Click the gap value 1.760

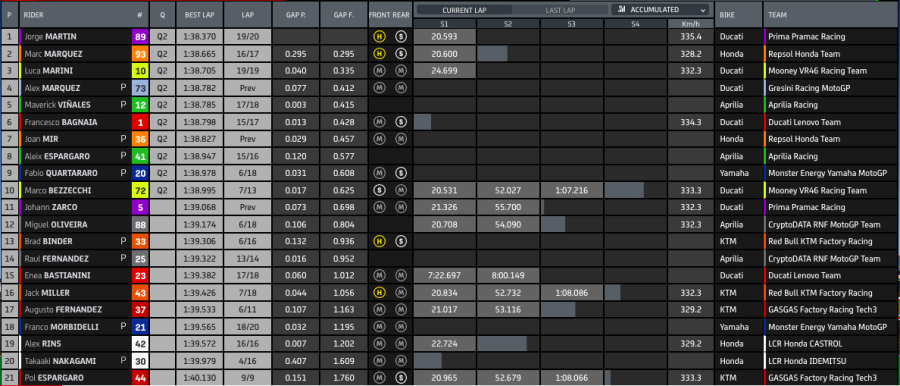344,378
